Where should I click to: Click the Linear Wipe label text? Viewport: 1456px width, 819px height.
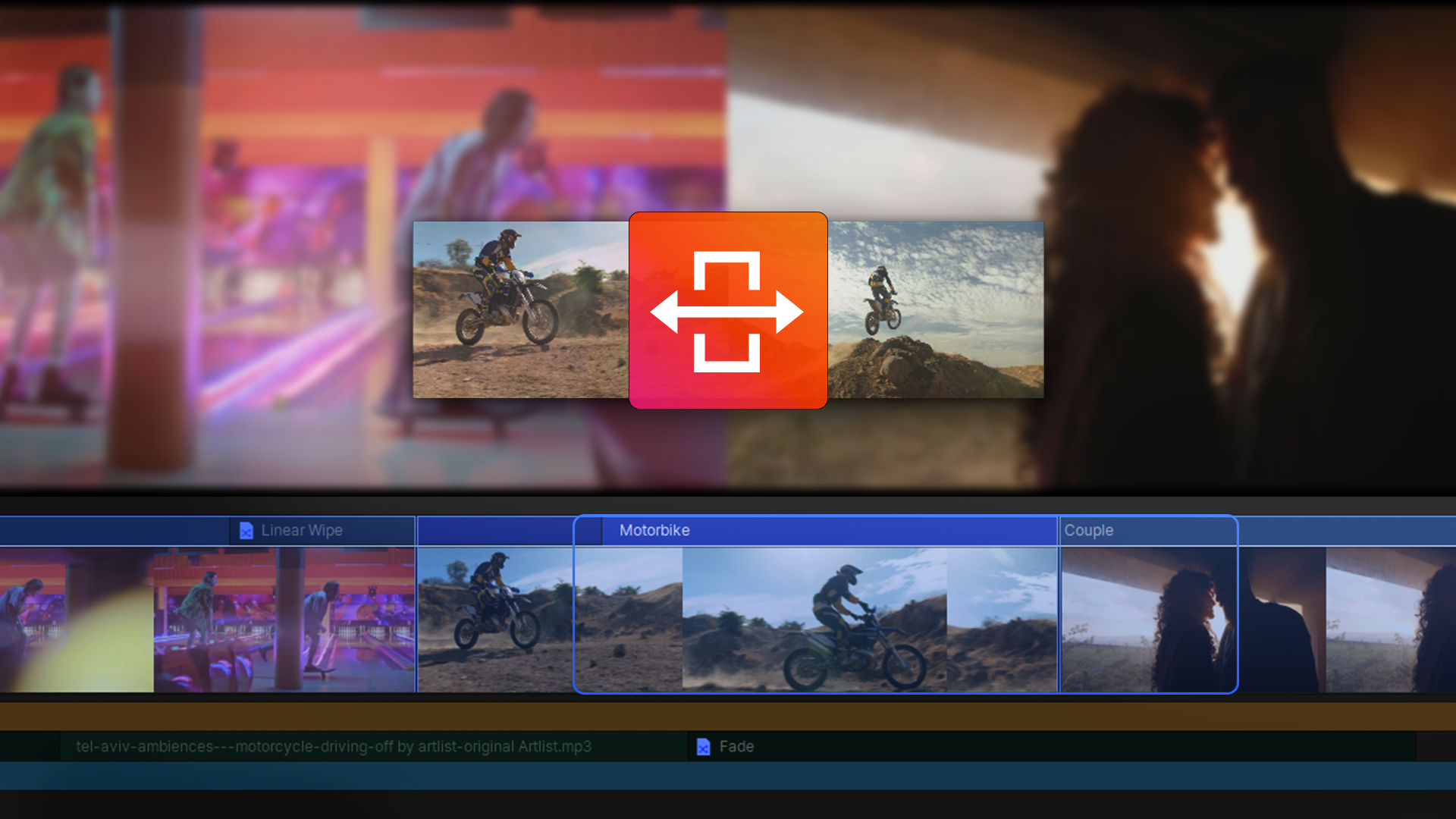[x=301, y=530]
